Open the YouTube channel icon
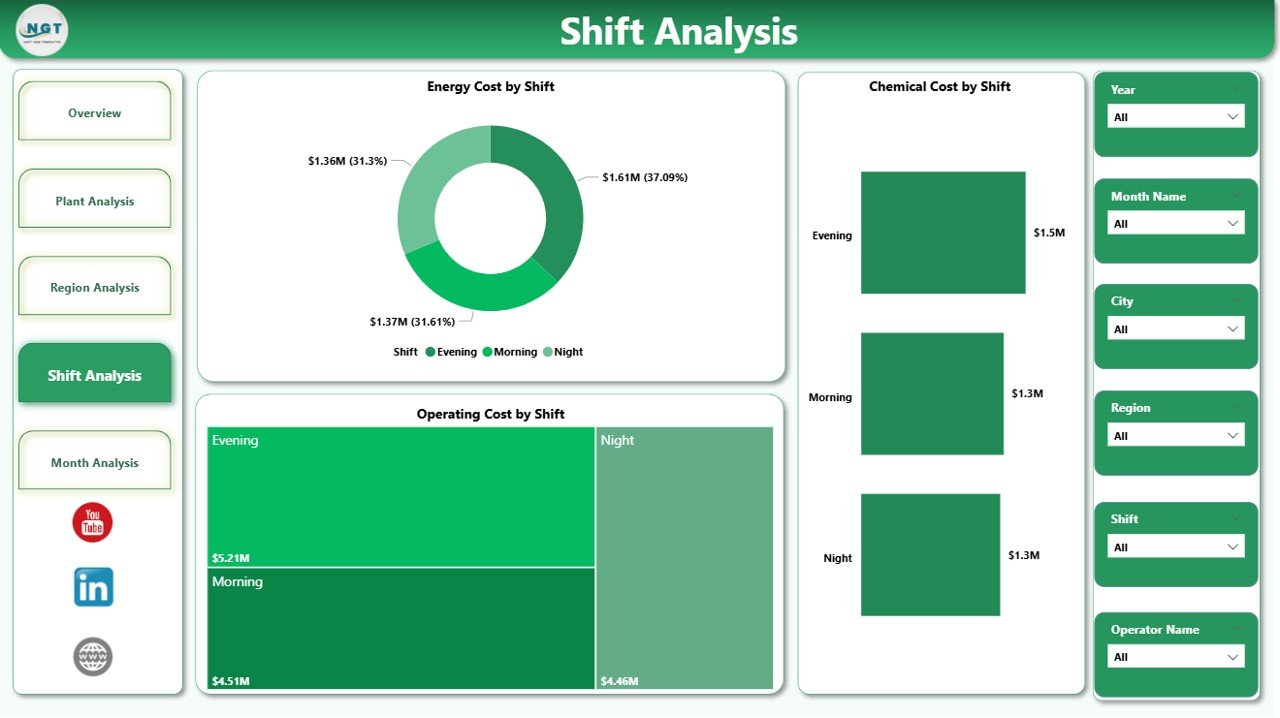Viewport: 1280px width, 718px height. click(92, 521)
